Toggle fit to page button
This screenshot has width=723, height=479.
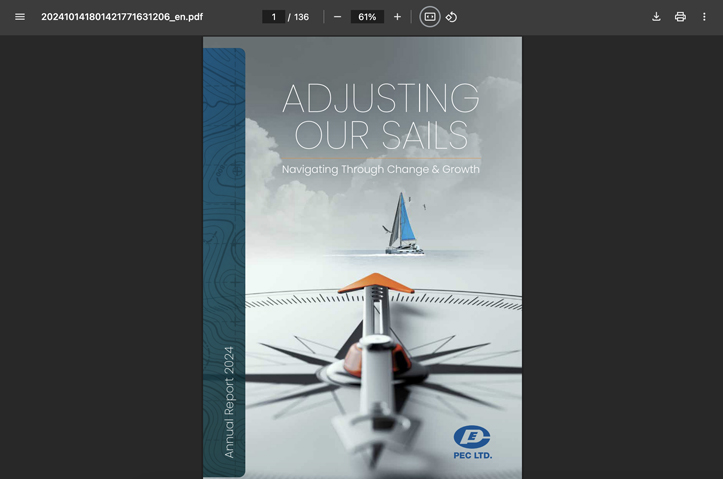[x=430, y=17]
